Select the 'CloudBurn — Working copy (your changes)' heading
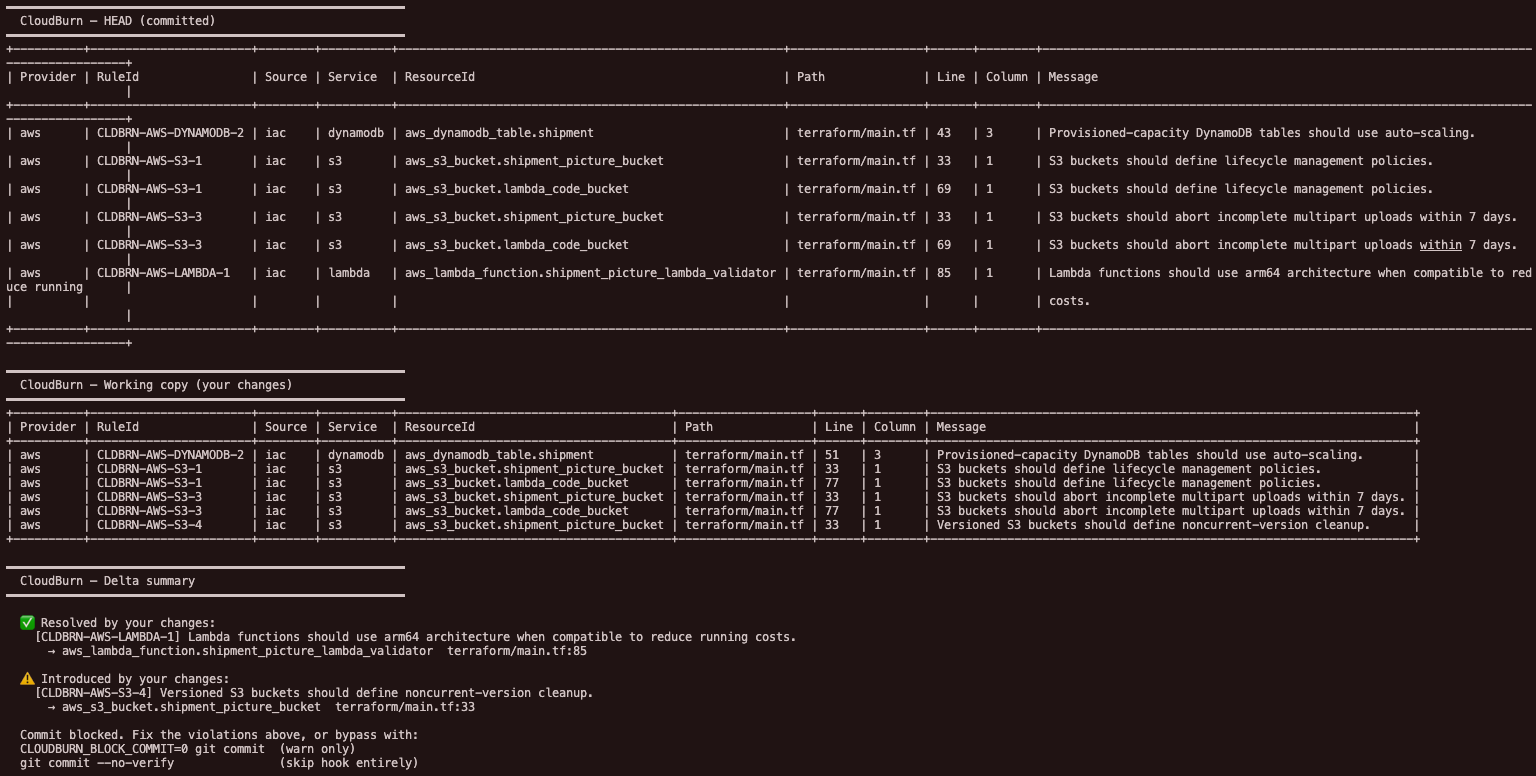1536x776 pixels. pos(156,384)
